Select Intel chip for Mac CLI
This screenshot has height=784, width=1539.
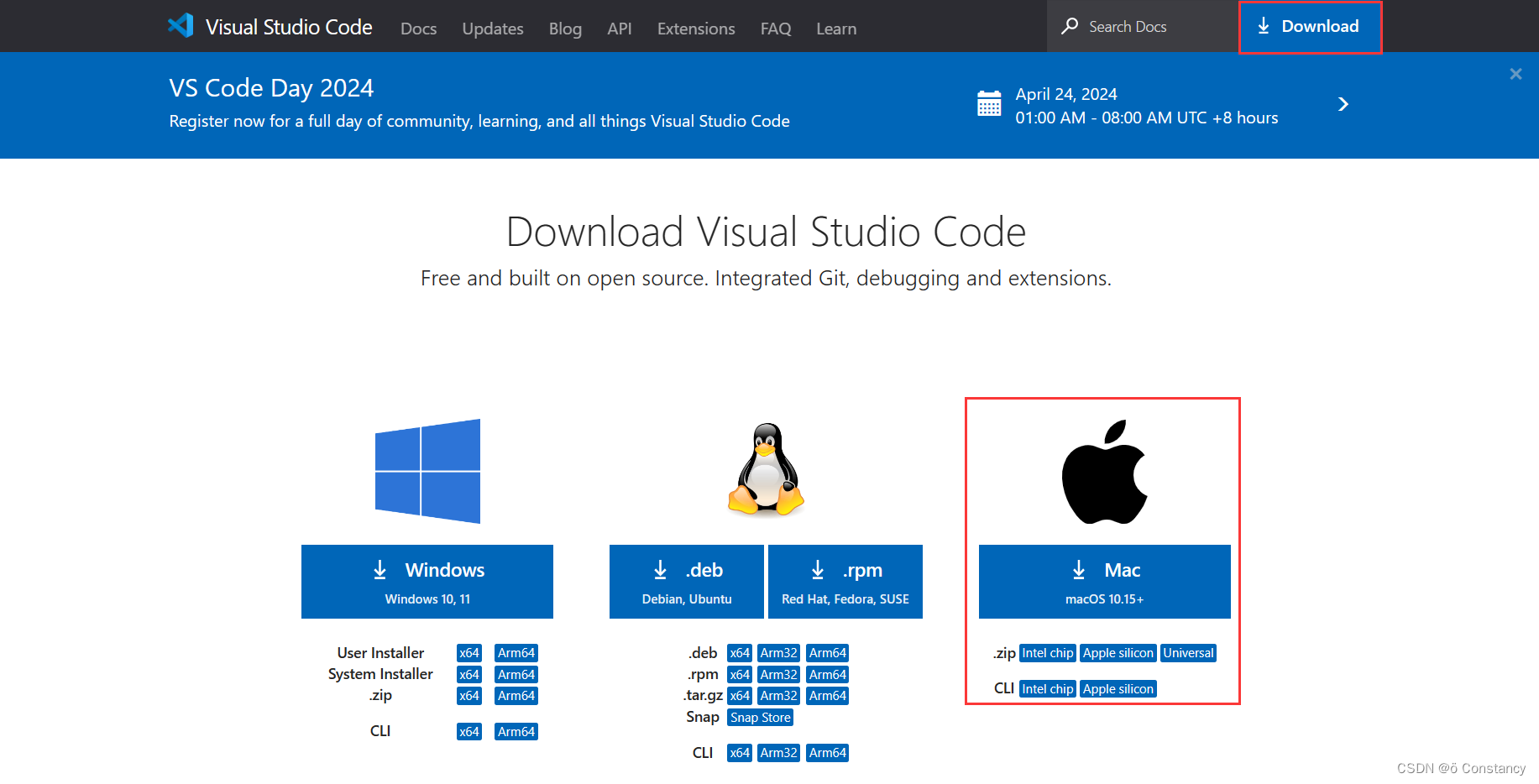1048,689
